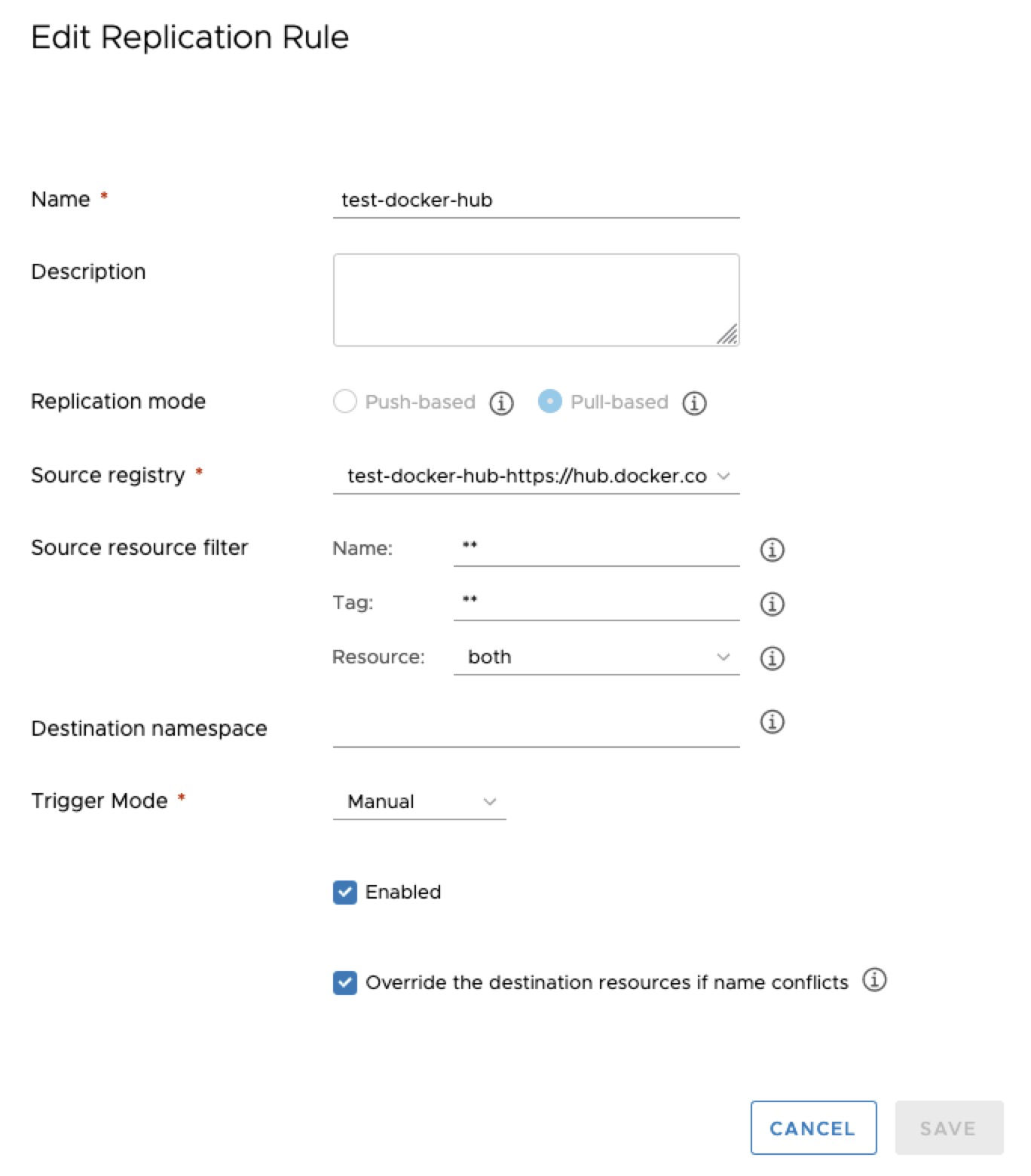Select the Push-based radio button

click(x=344, y=402)
